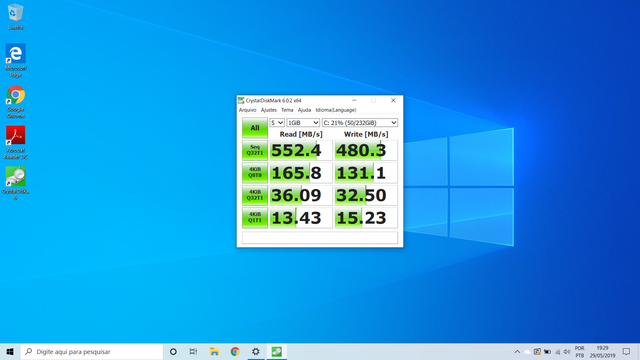
Task: Run the All benchmark button
Action: pyautogui.click(x=255, y=128)
